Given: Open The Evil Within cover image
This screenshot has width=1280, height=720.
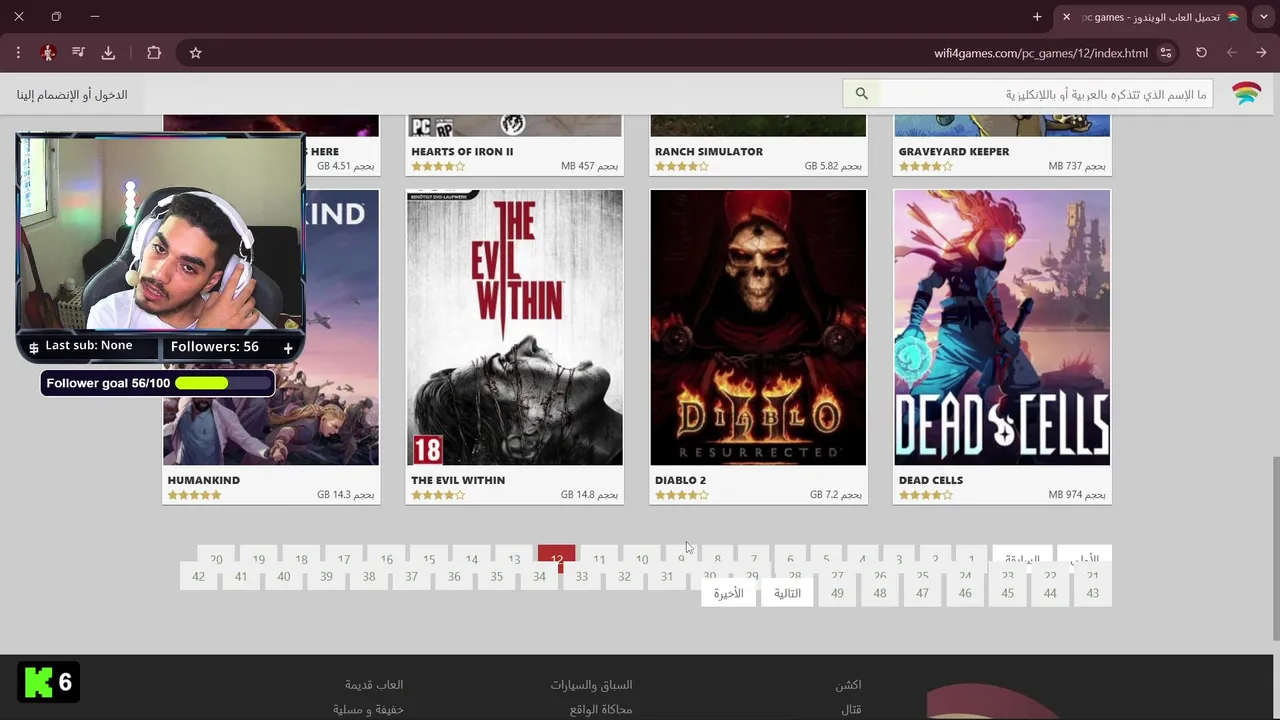Looking at the screenshot, I should [514, 328].
